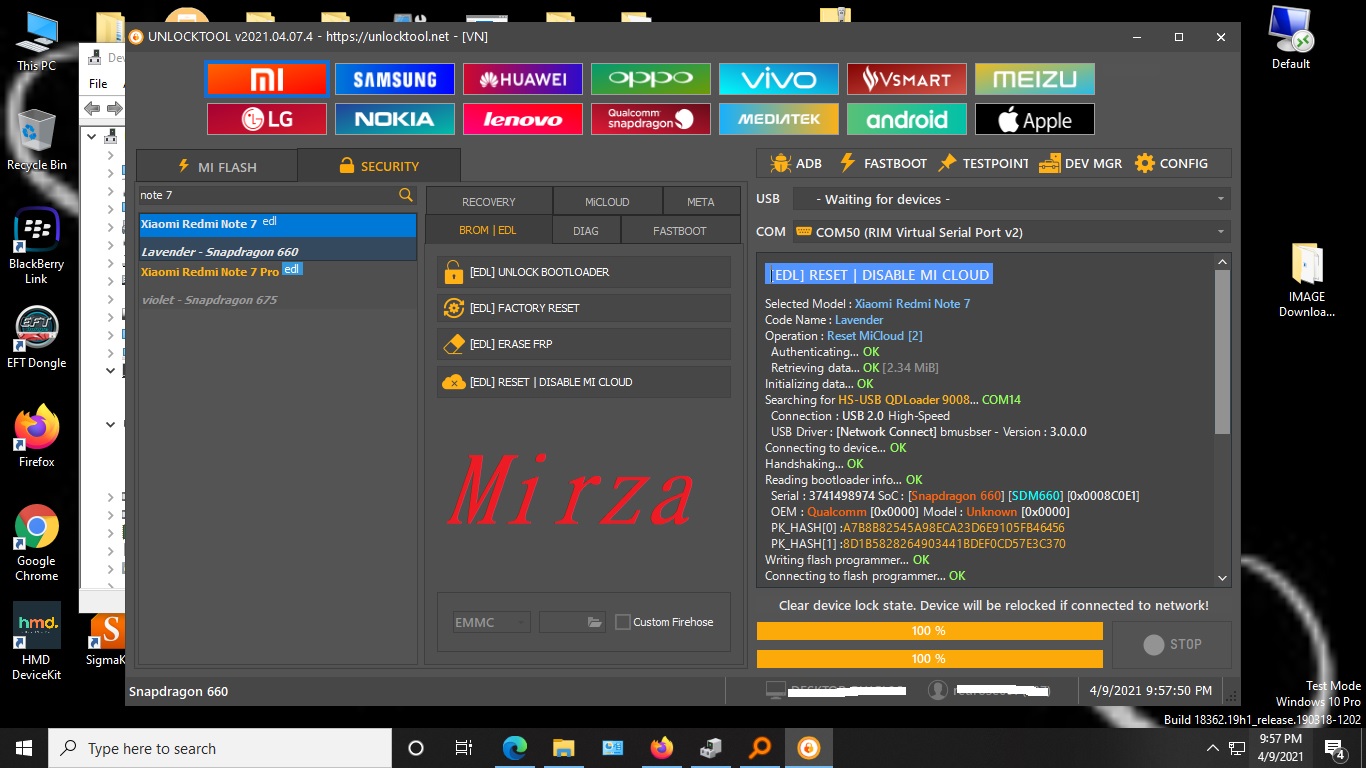Click the upper 100% progress bar

(x=929, y=631)
